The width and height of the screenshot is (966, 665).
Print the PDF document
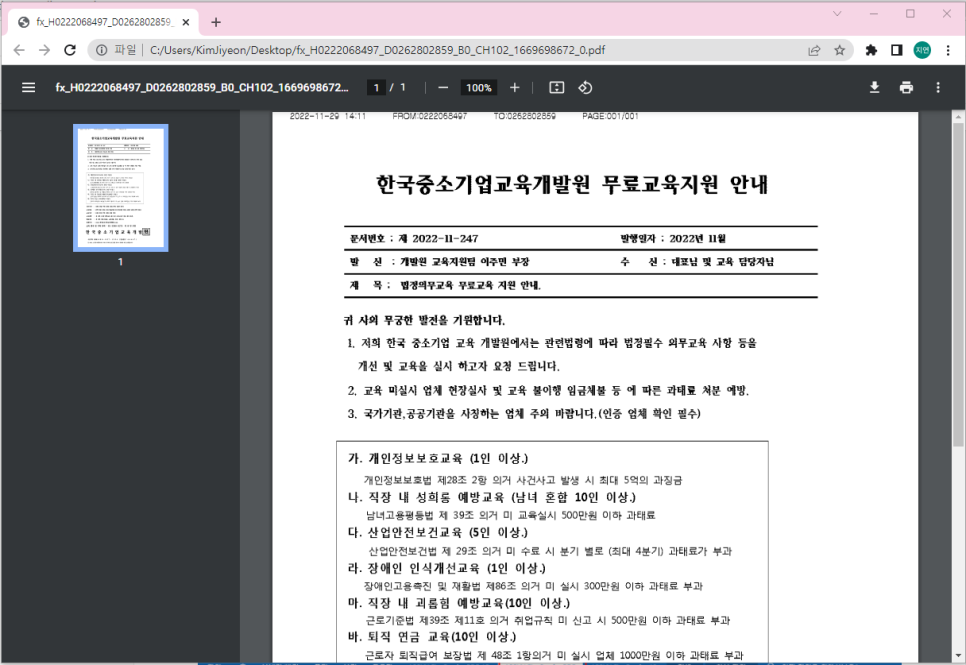pos(906,88)
